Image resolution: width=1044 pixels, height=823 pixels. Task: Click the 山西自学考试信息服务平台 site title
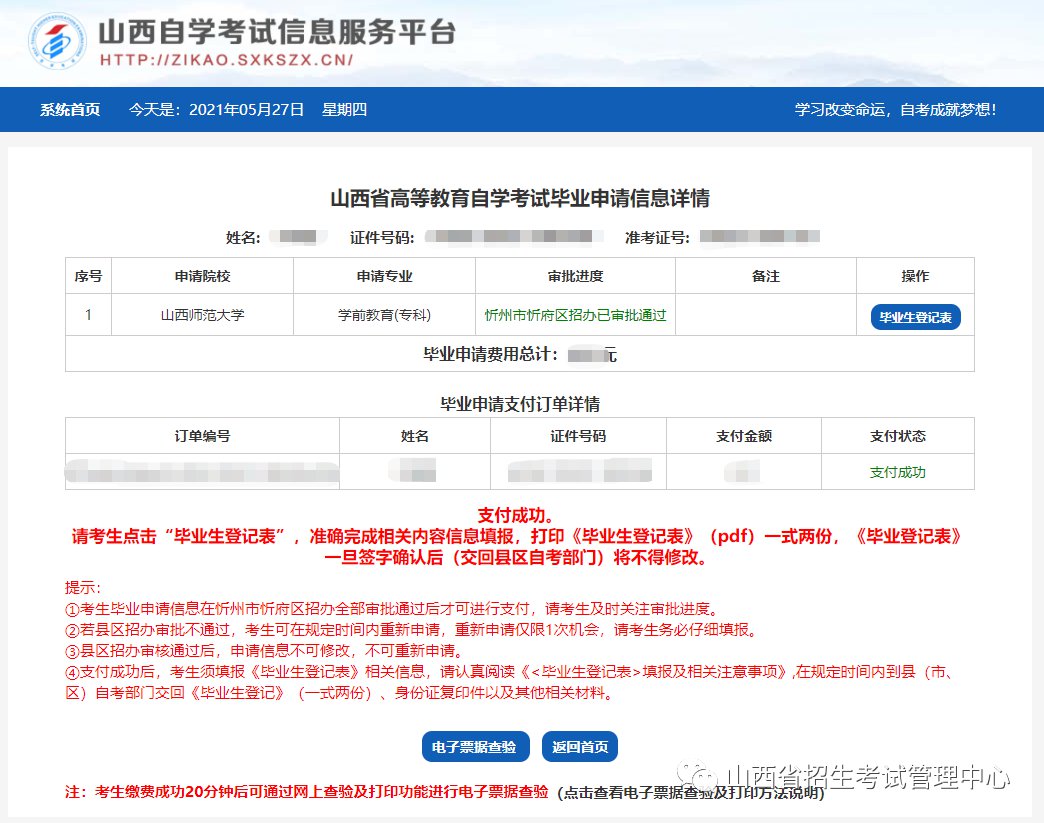click(x=277, y=31)
